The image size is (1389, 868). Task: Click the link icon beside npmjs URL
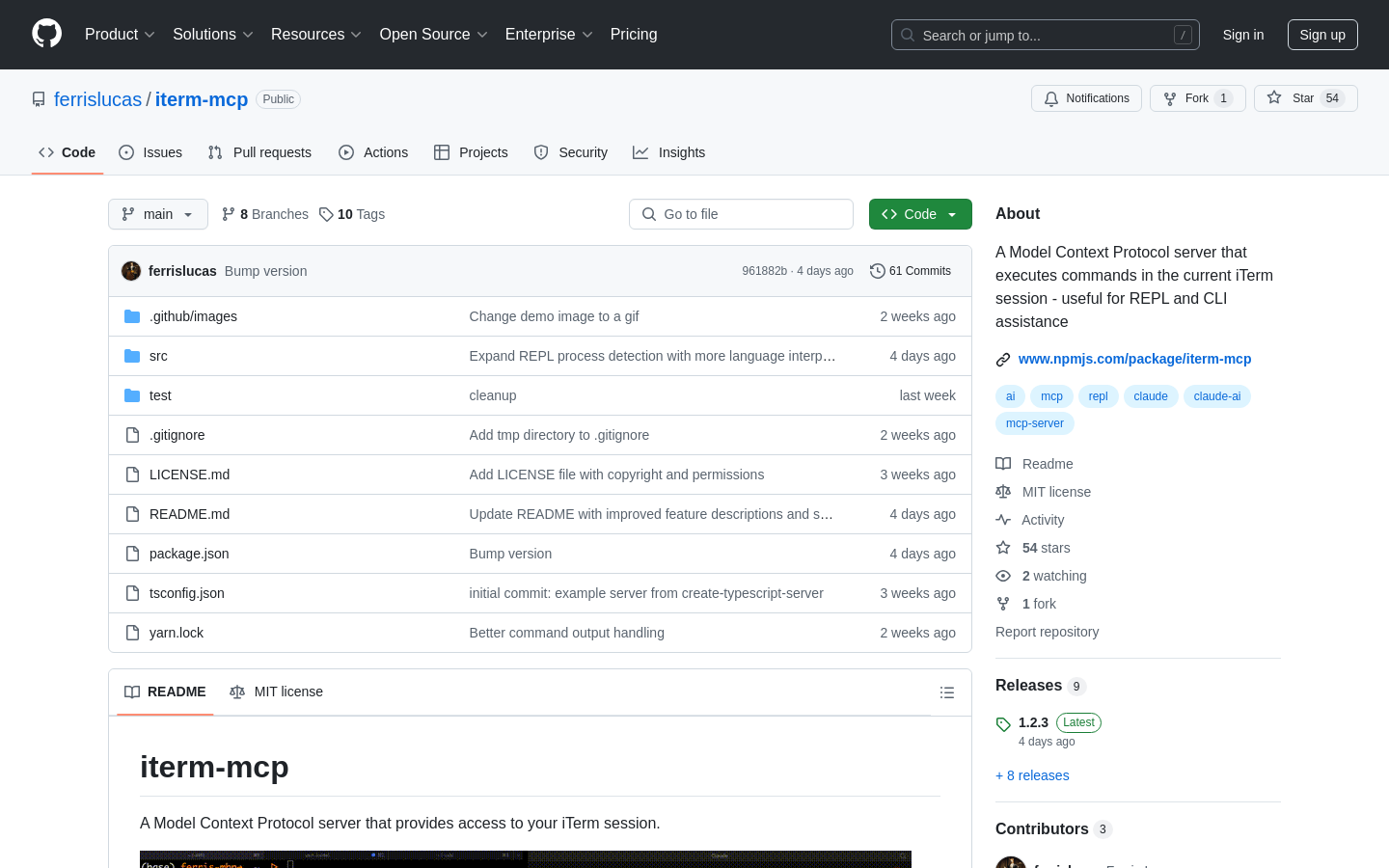(x=1003, y=360)
